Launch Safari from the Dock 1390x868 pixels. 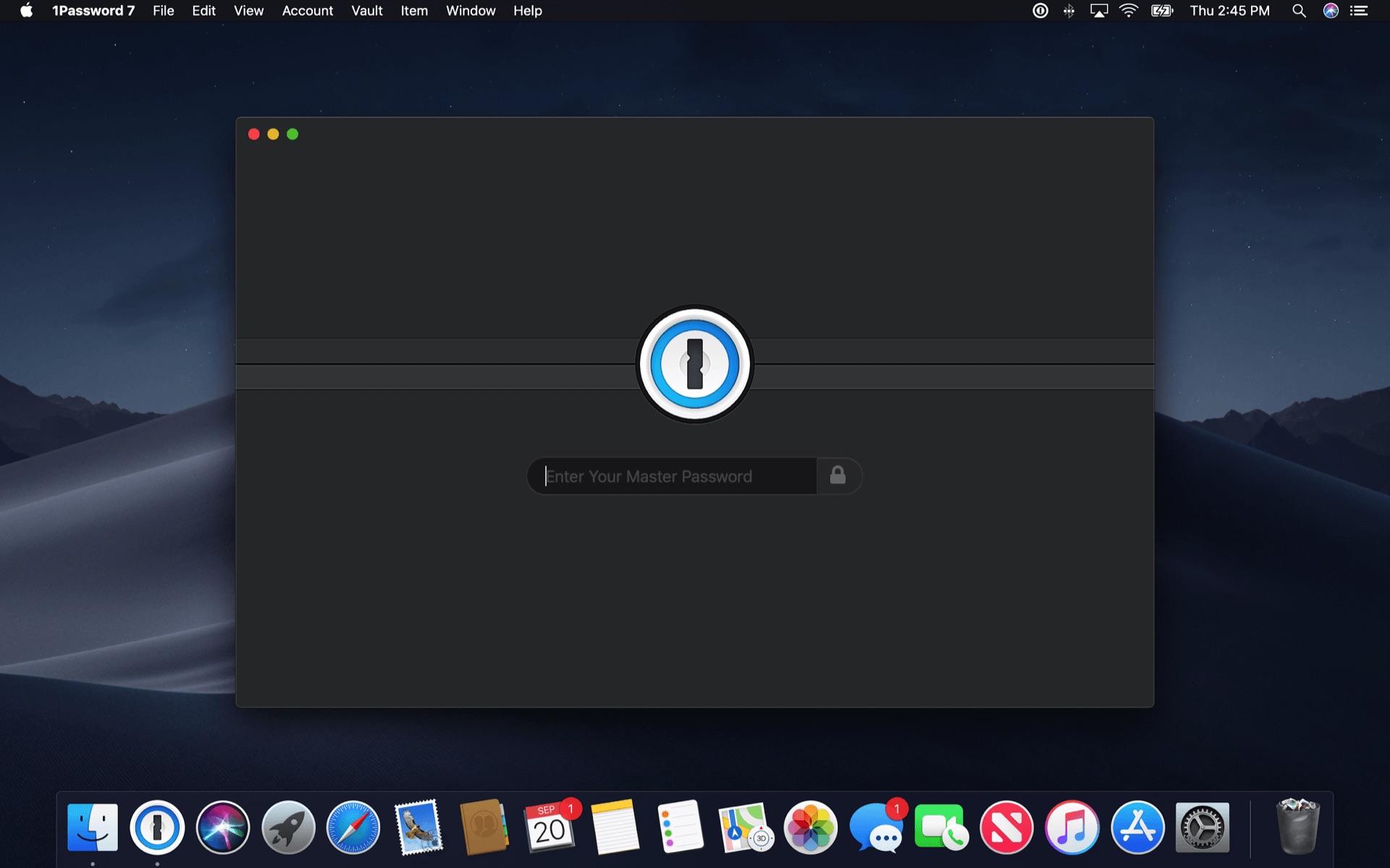coord(353,827)
